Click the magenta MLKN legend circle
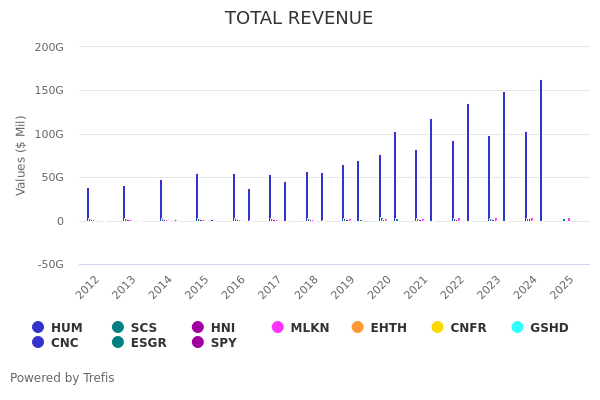 click(278, 327)
